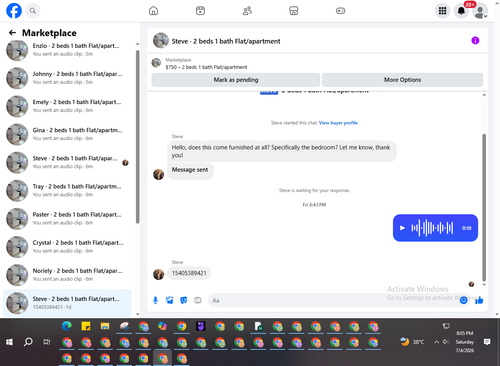Open the Johnny conversation
Image resolution: width=500 pixels, height=366 pixels.
click(68, 78)
